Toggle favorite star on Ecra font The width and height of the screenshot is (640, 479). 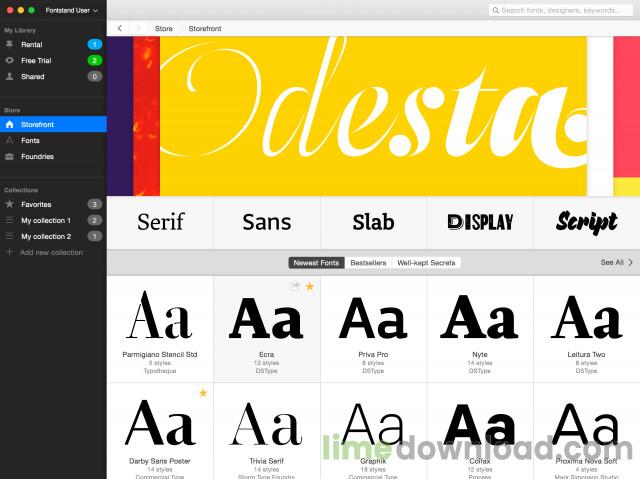click(309, 286)
